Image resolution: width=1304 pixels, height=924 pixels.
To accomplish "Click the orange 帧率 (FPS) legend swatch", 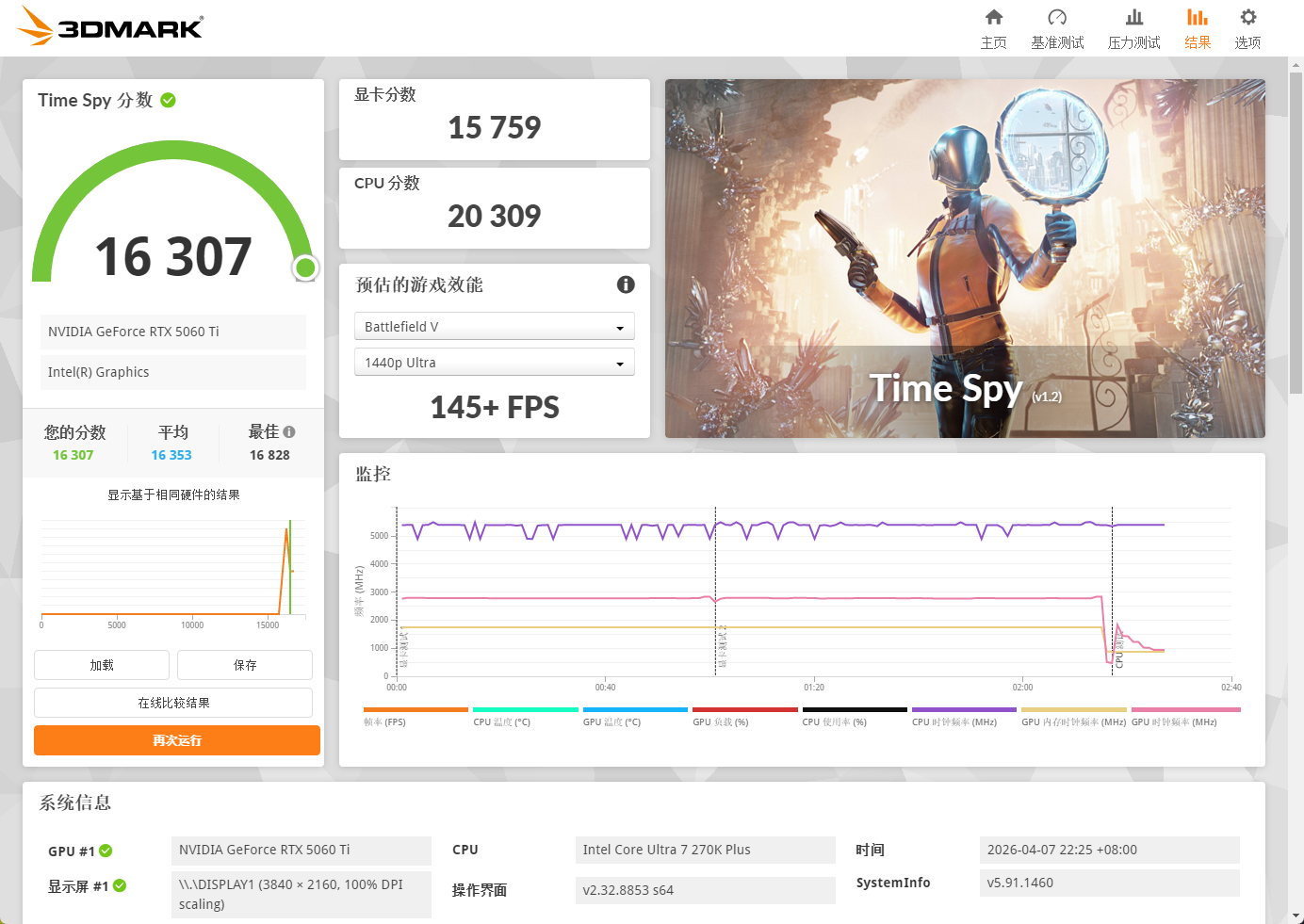I will click(x=415, y=710).
